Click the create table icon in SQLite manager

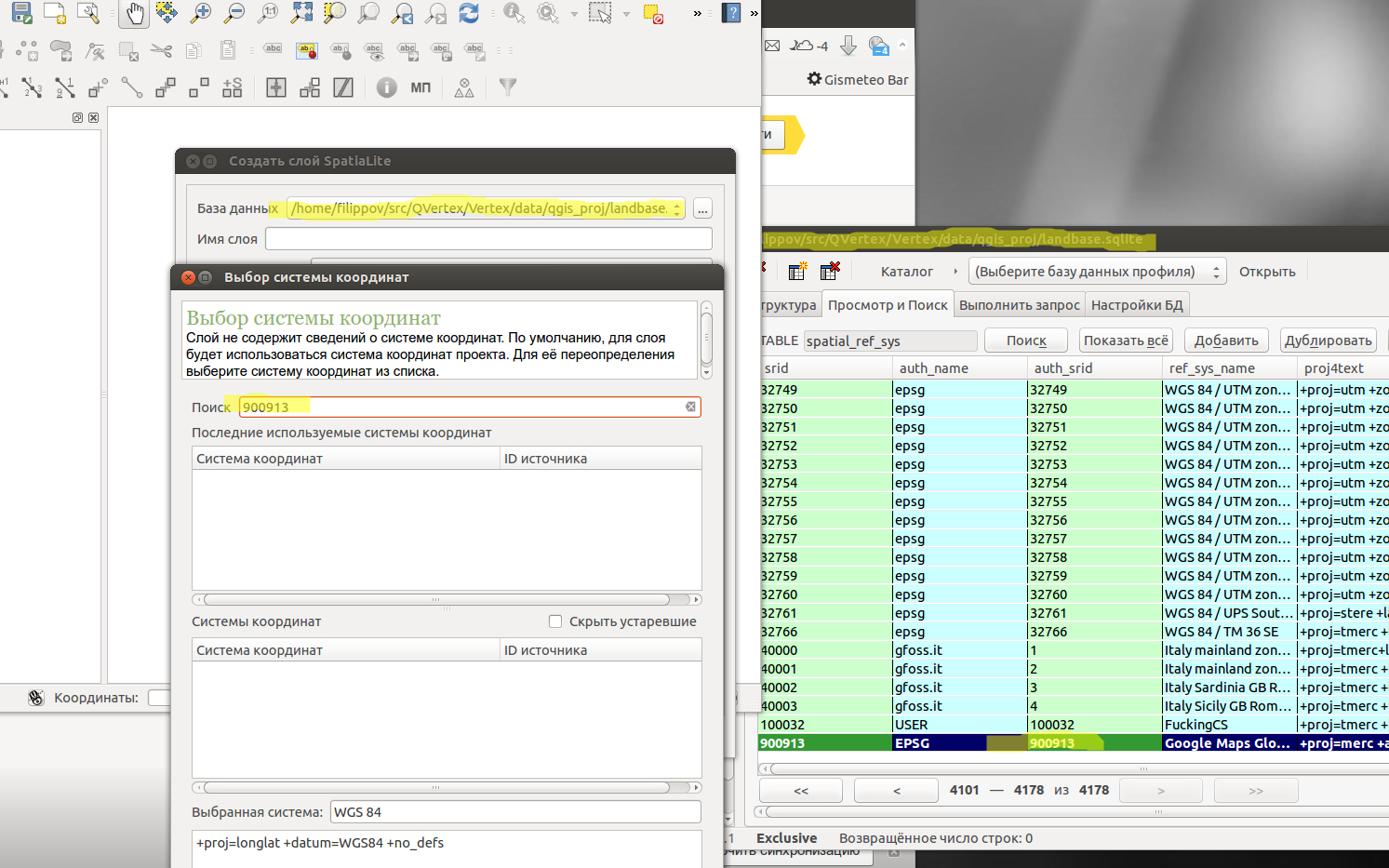[x=797, y=272]
